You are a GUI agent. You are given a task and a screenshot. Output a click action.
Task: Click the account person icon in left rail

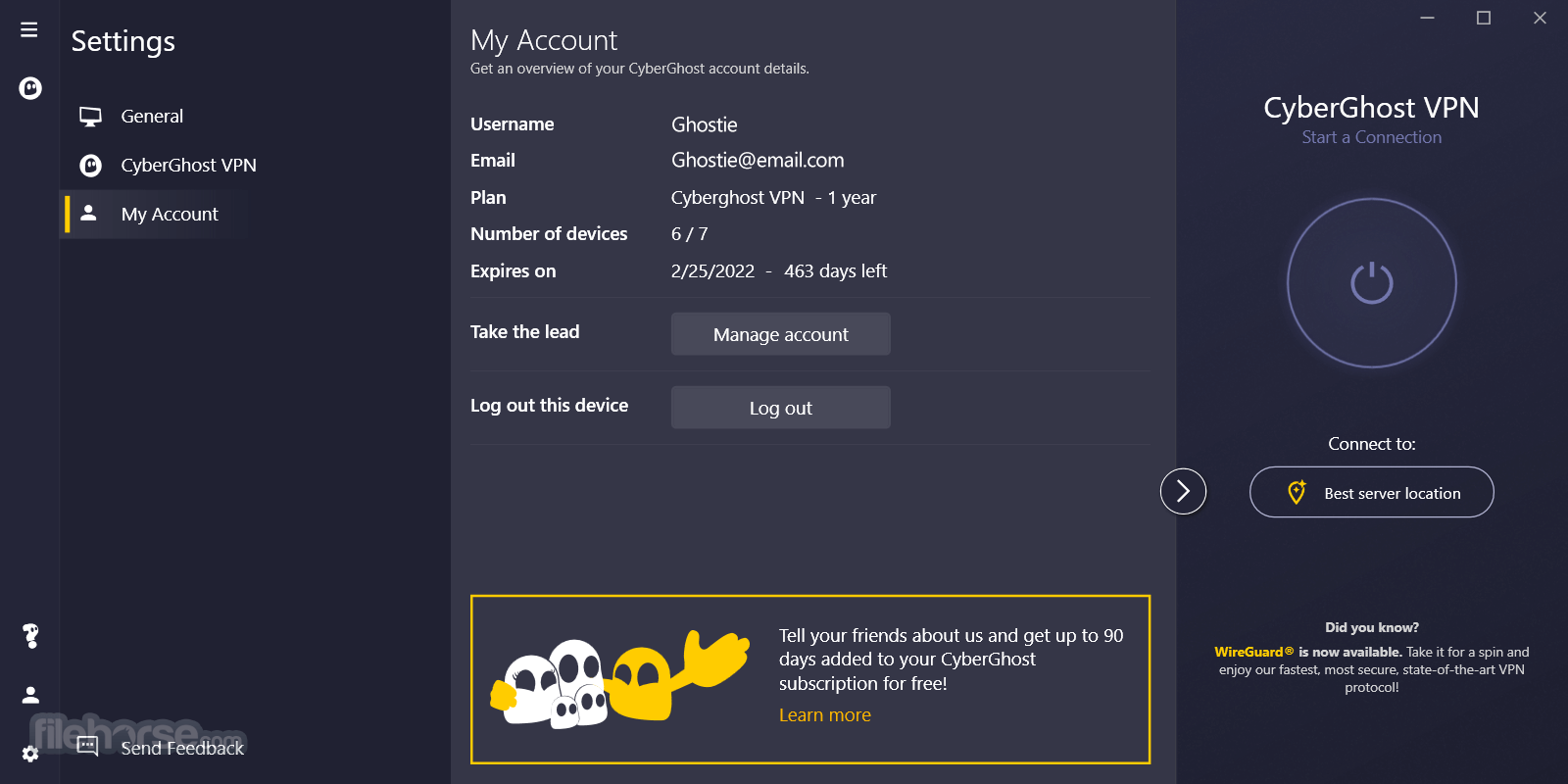(30, 695)
